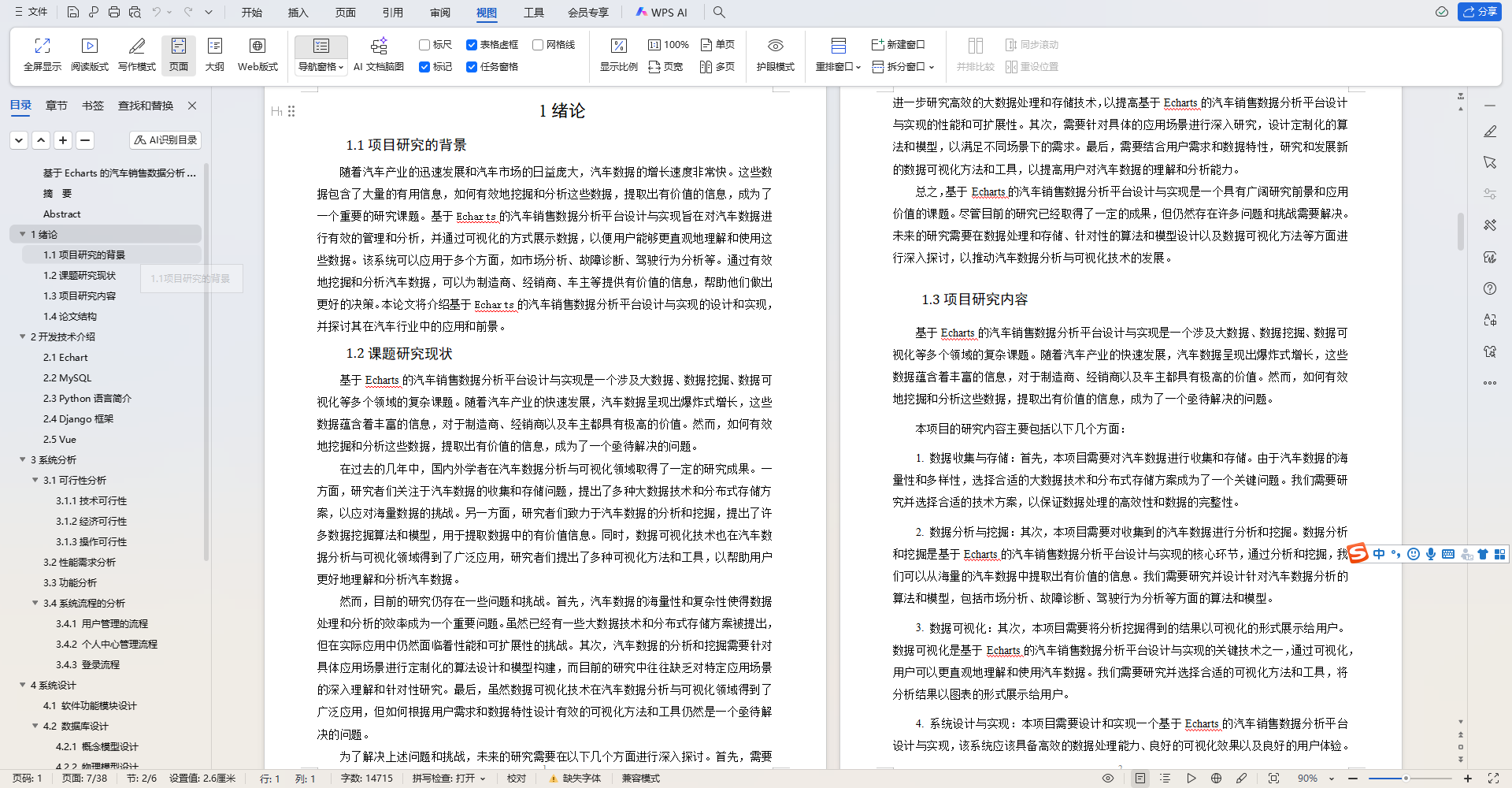
Task: Go to 1.2 课题研究现状 in outline
Action: click(80, 275)
